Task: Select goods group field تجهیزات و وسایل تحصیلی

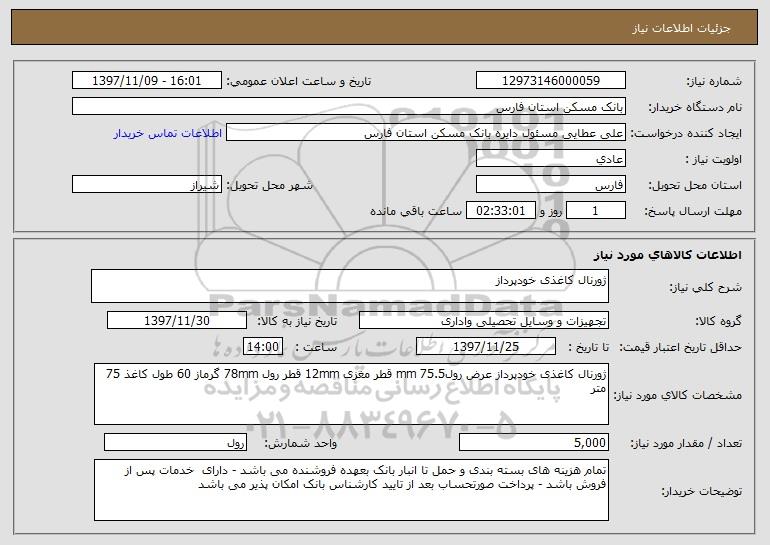Action: coord(484,321)
